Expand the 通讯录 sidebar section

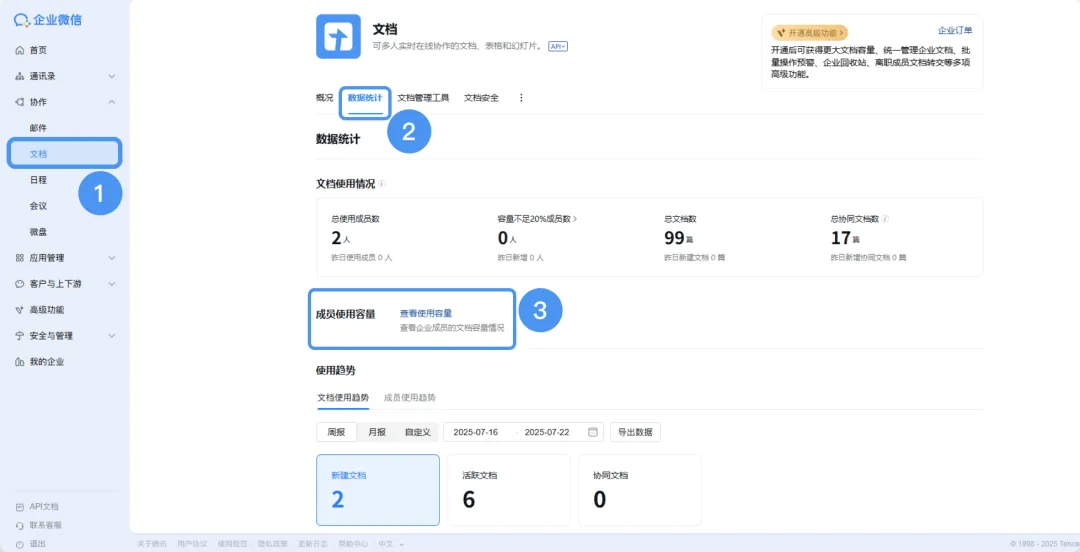coord(112,76)
